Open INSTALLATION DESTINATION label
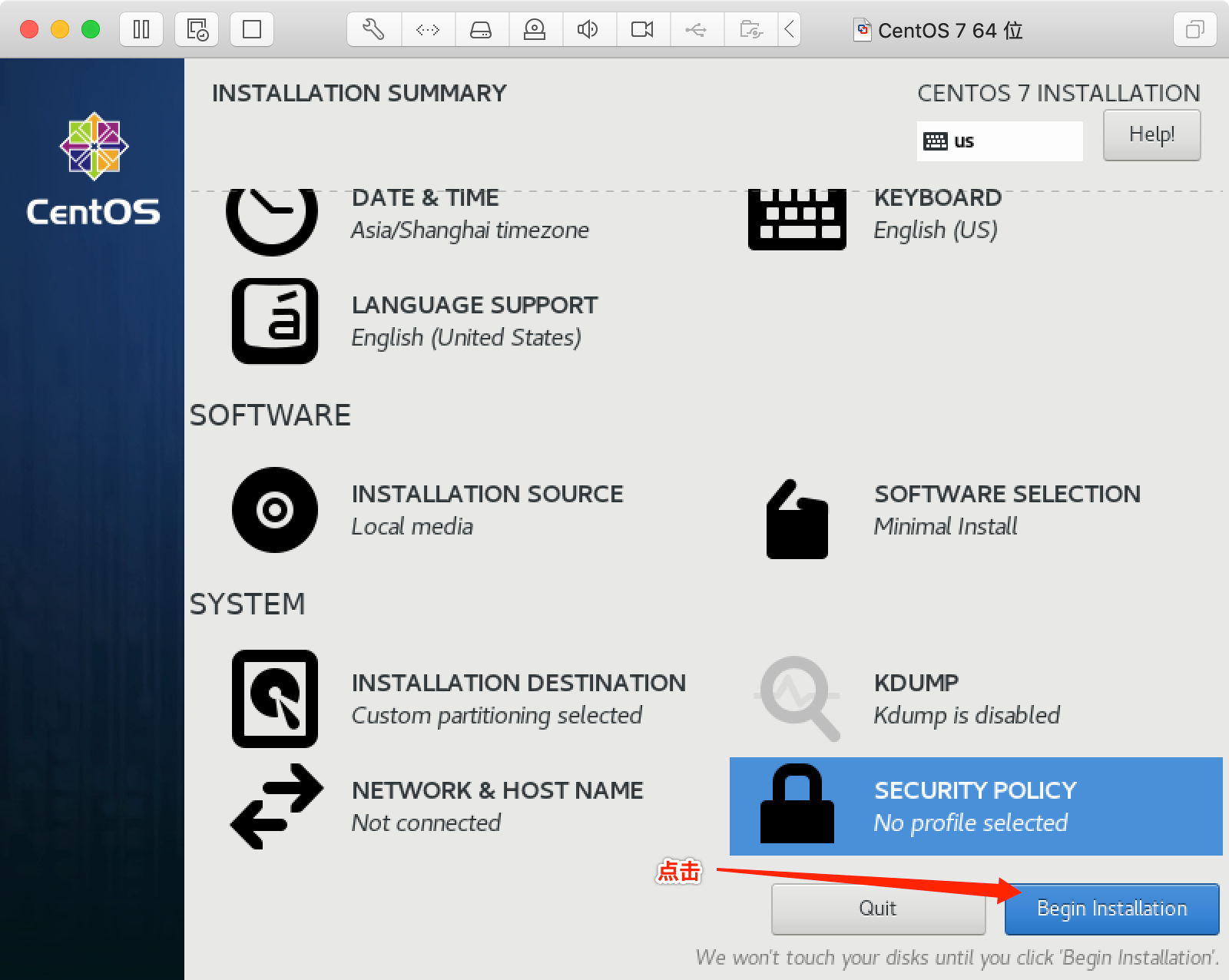1229x980 pixels. pos(519,683)
